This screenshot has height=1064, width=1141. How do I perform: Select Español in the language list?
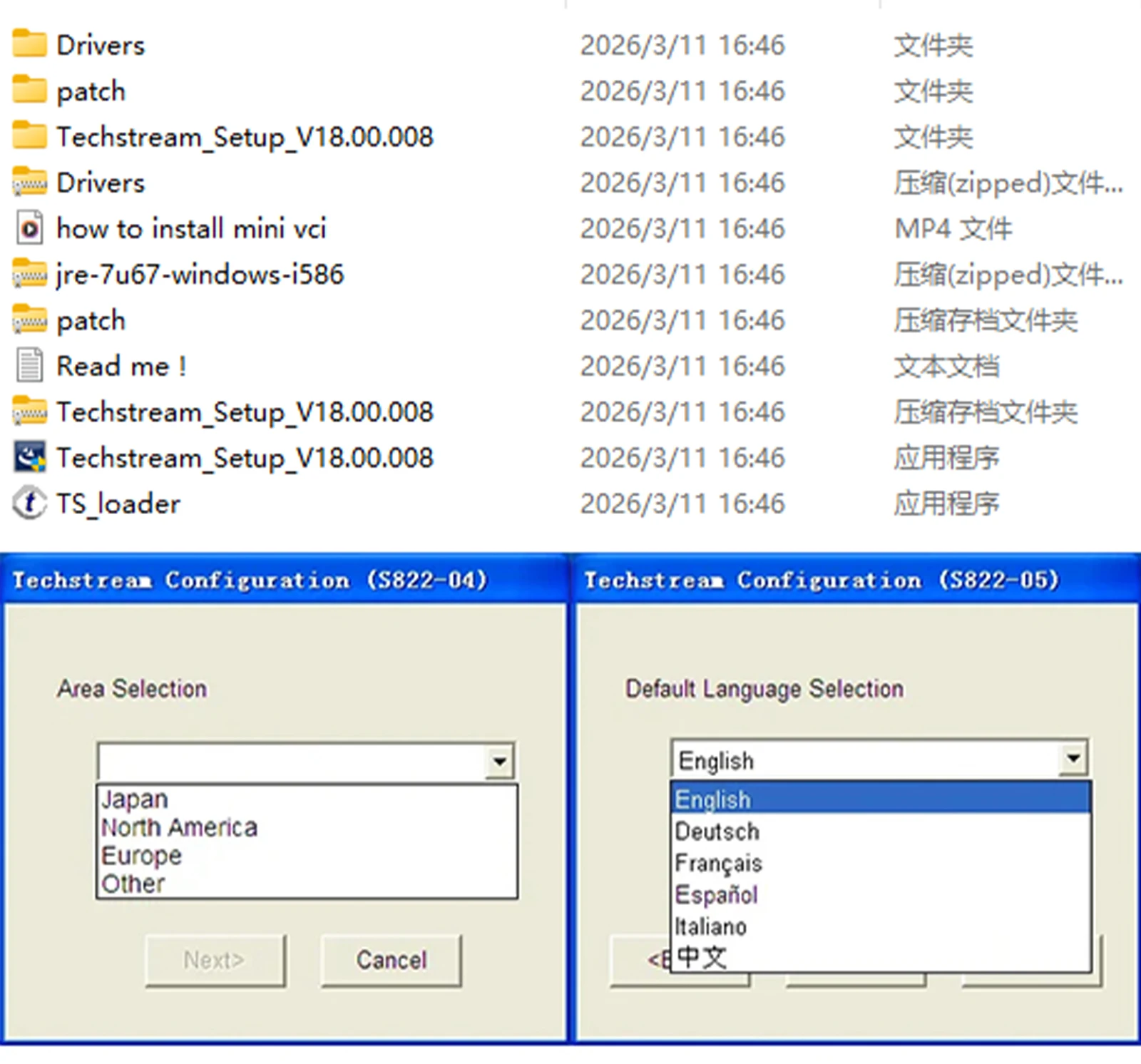coord(881,894)
